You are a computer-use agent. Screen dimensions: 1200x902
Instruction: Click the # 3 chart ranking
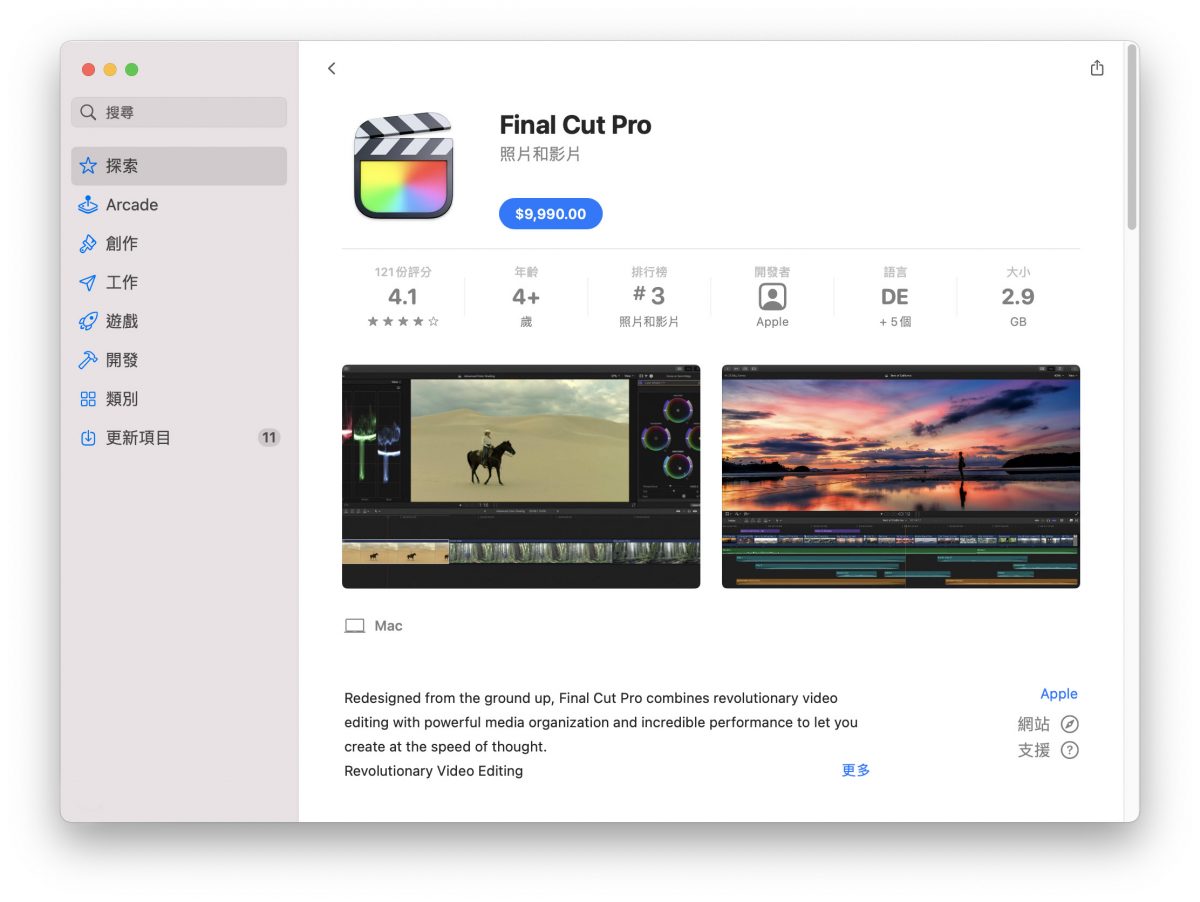(x=649, y=296)
